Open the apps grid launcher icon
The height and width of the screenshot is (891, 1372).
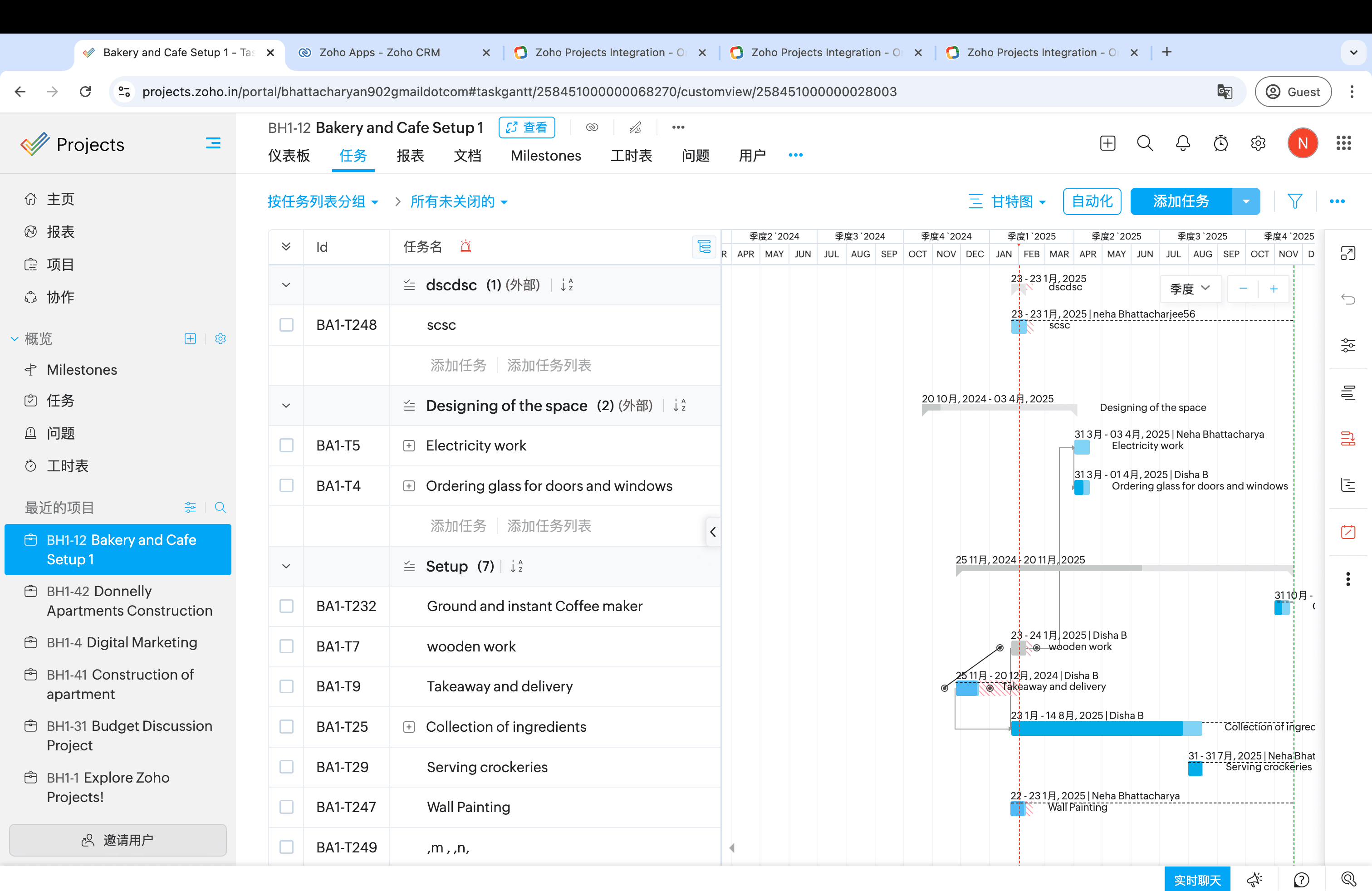pyautogui.click(x=1343, y=143)
